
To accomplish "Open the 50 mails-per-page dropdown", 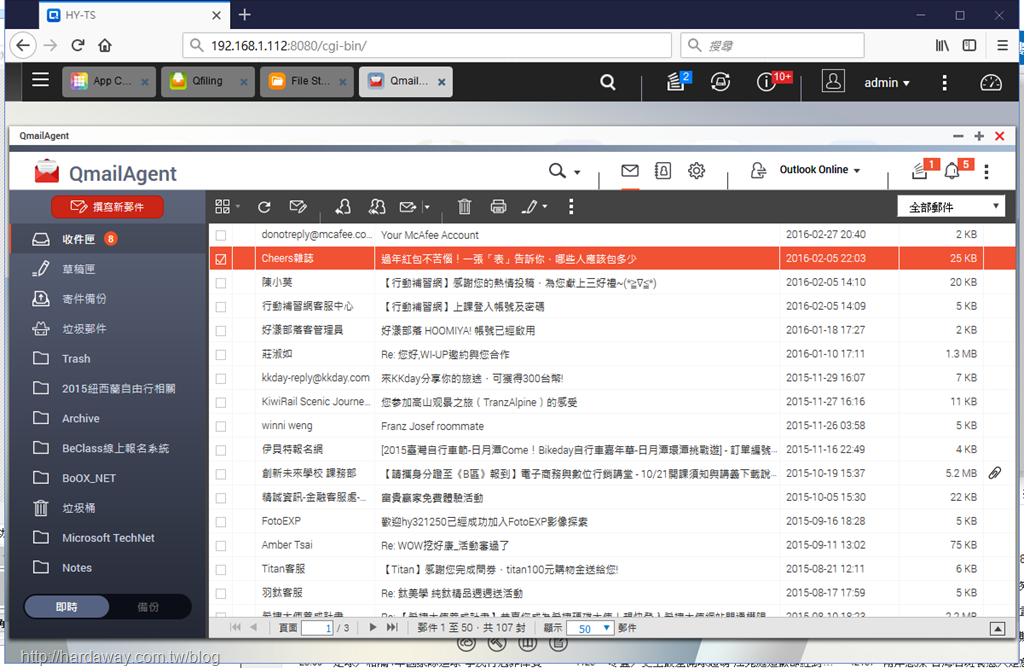I will tap(590, 628).
